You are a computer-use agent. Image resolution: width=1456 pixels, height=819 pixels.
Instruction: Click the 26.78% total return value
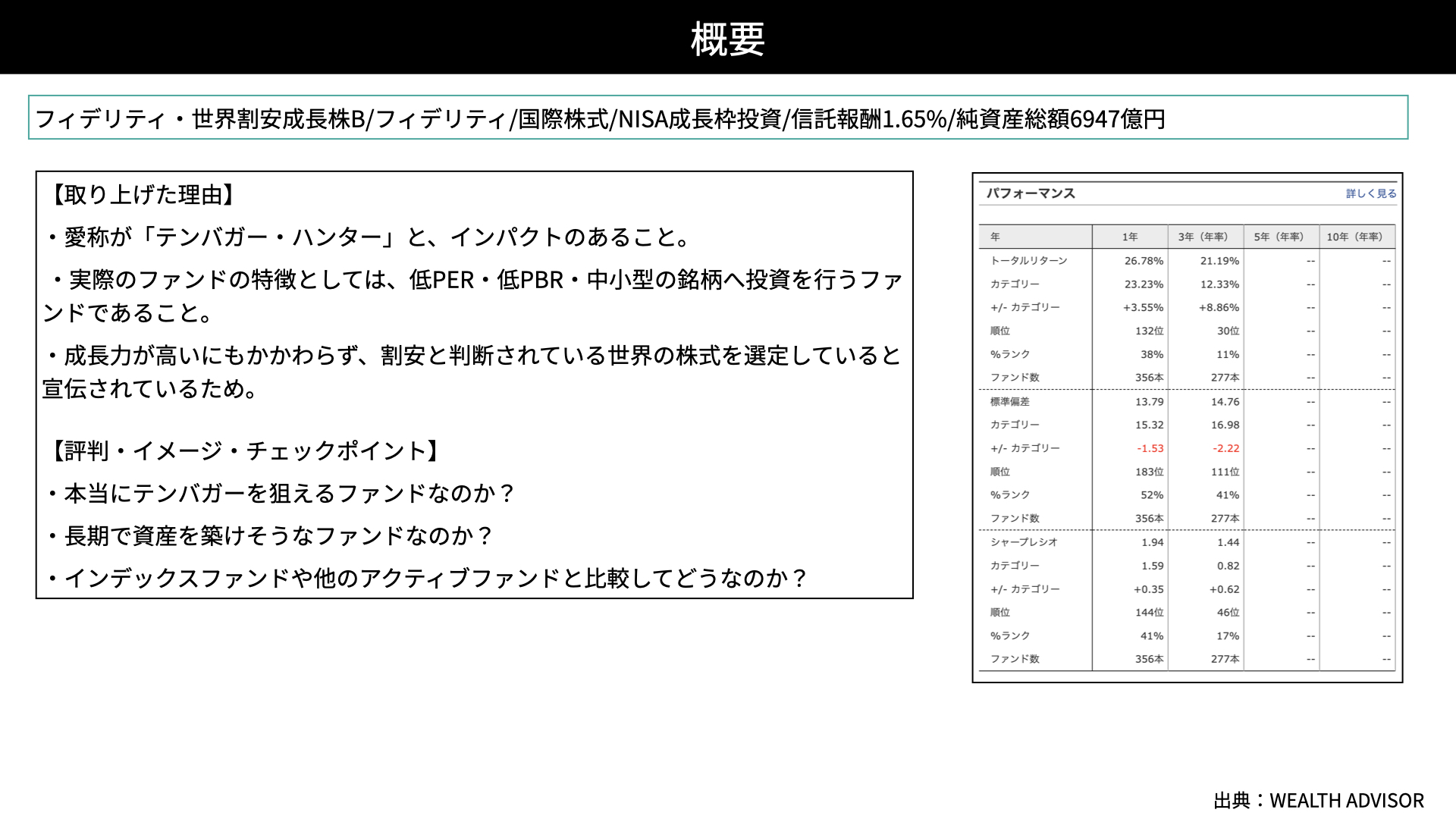point(1144,261)
